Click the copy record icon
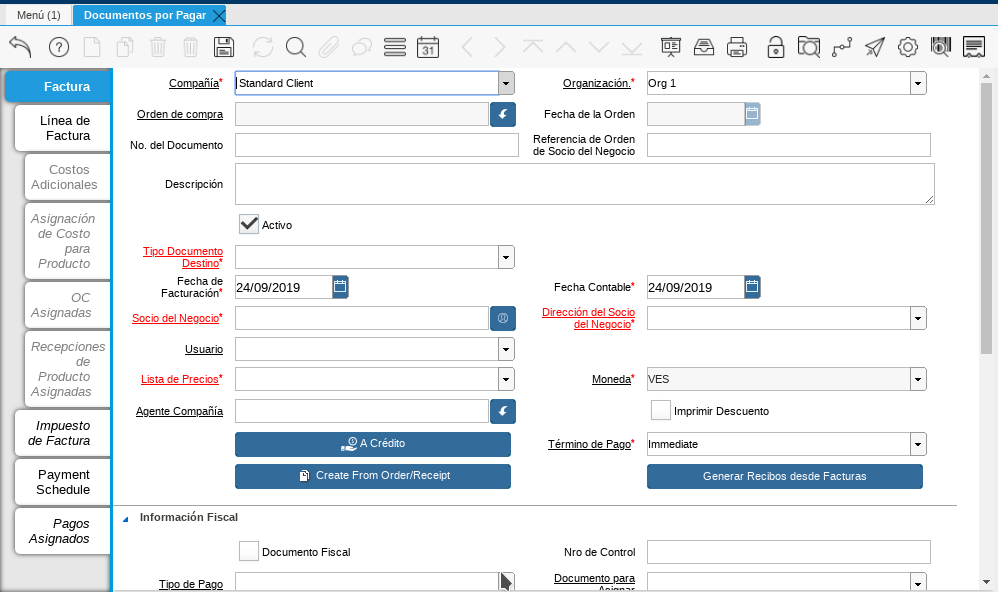 [x=125, y=47]
